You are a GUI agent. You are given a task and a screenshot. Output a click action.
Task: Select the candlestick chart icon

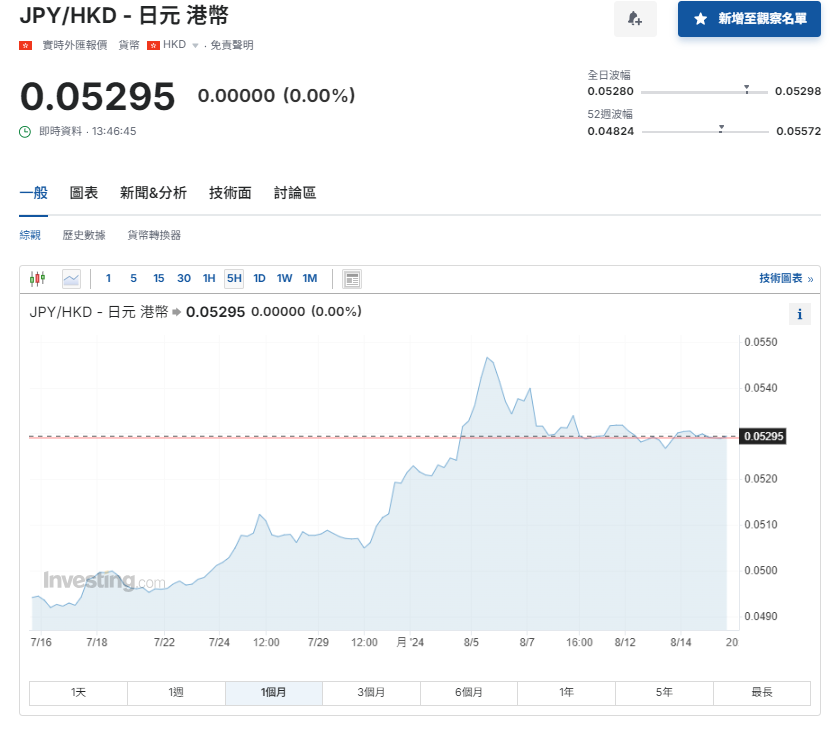(x=40, y=278)
